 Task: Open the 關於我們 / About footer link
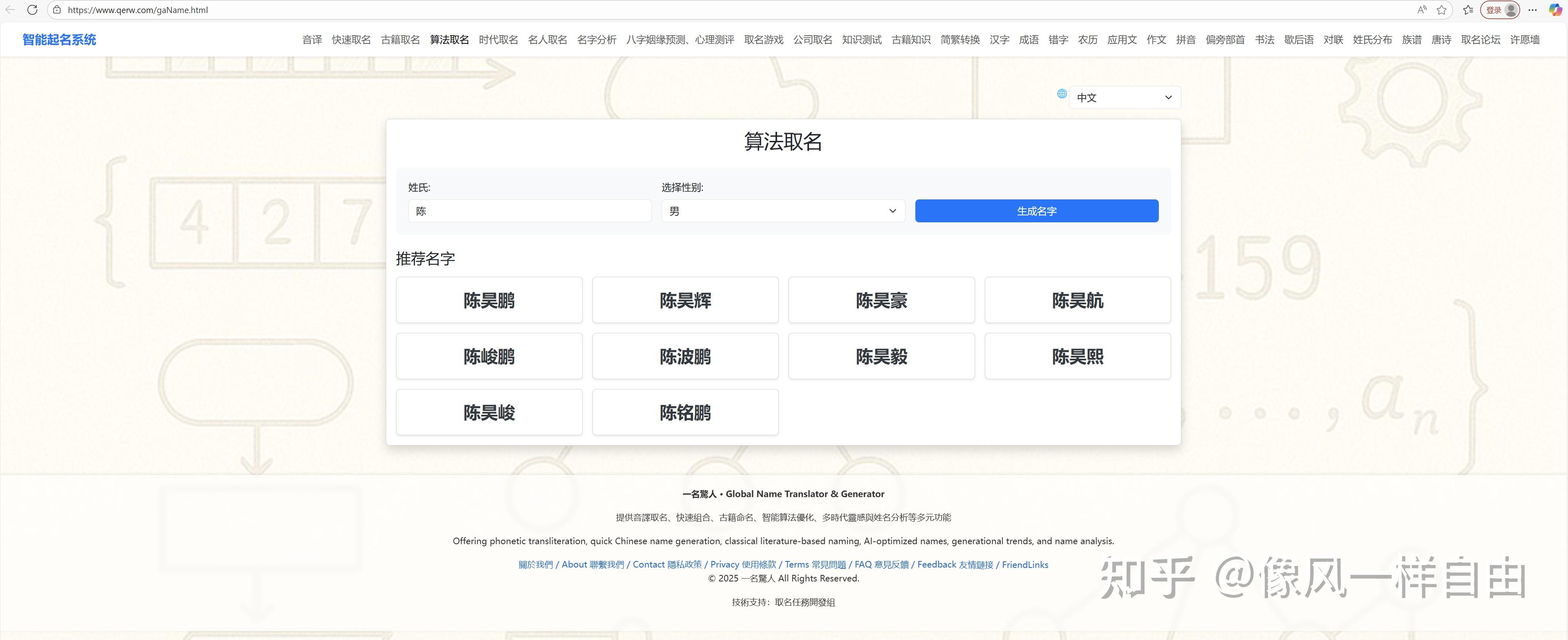click(553, 565)
